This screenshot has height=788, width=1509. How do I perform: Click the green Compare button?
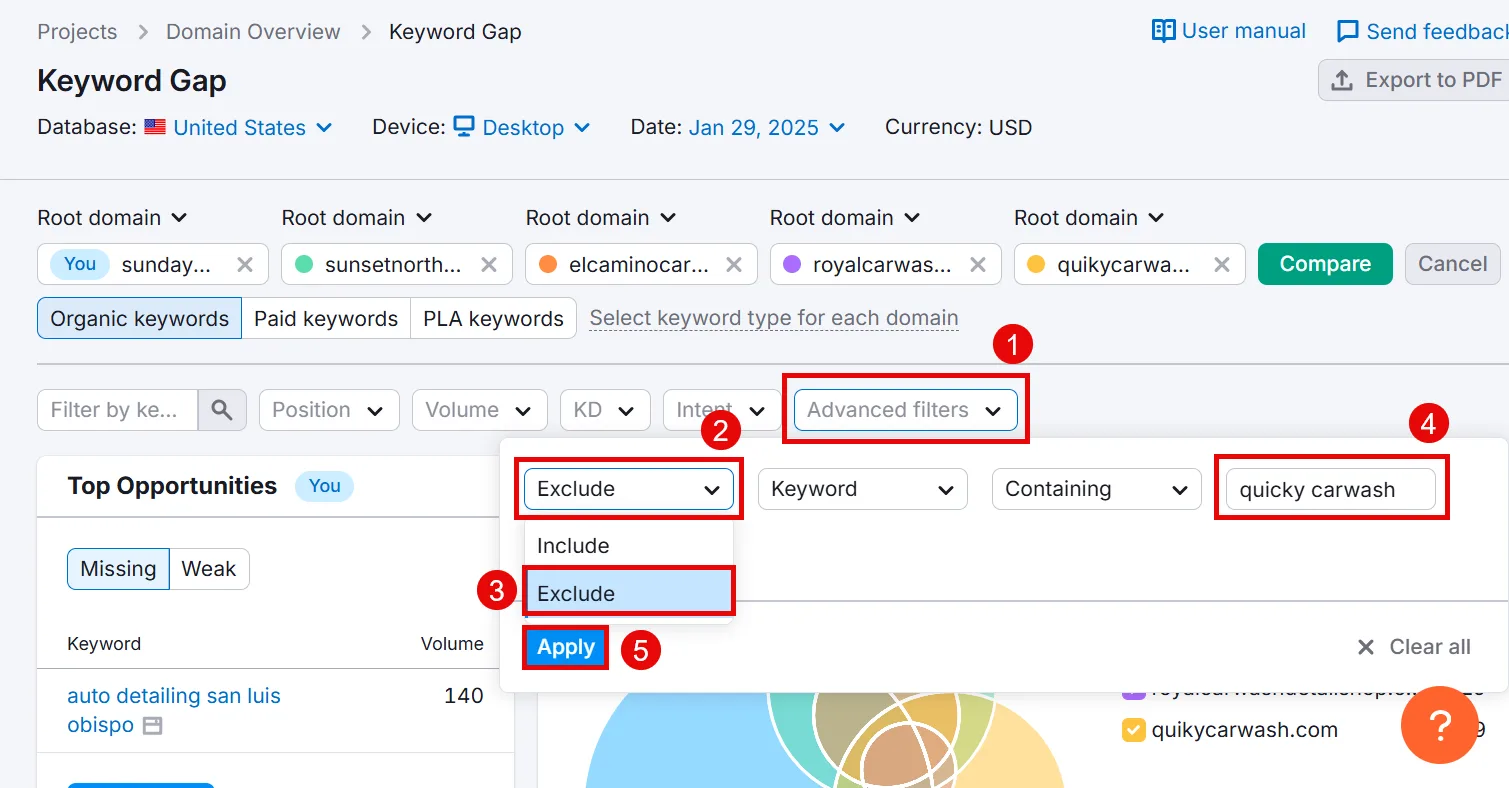pyautogui.click(x=1325, y=264)
